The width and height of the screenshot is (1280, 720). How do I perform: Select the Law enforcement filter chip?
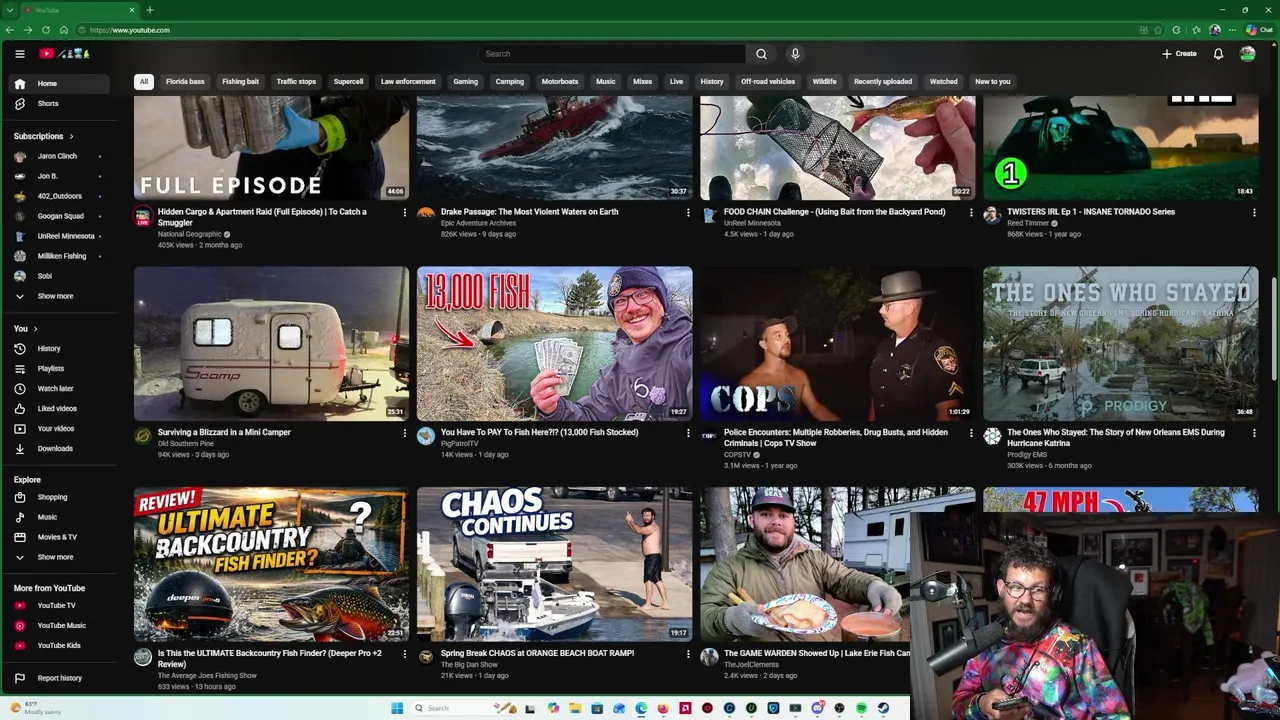pos(408,82)
